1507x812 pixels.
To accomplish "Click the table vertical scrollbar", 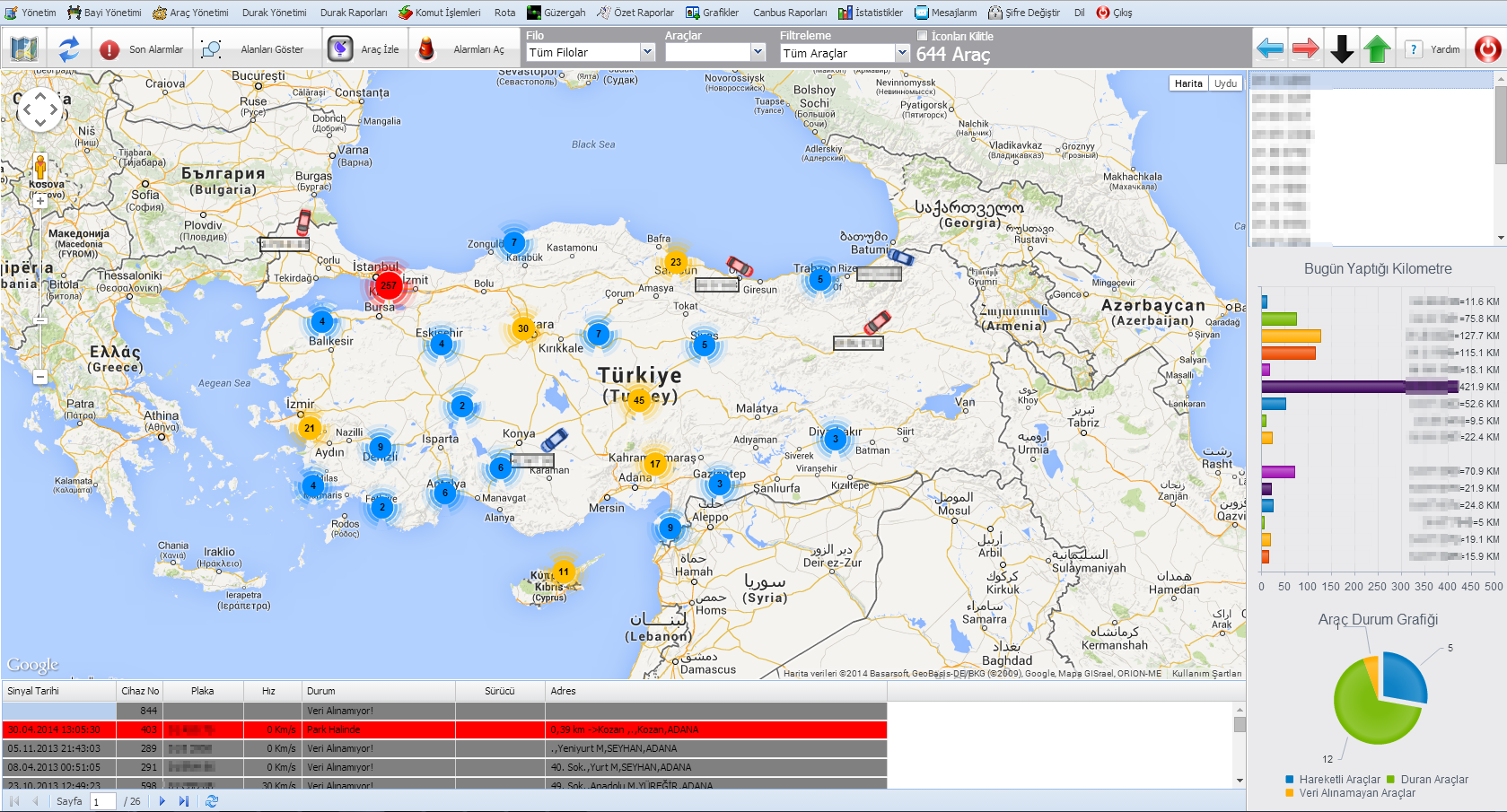I will point(1240,745).
